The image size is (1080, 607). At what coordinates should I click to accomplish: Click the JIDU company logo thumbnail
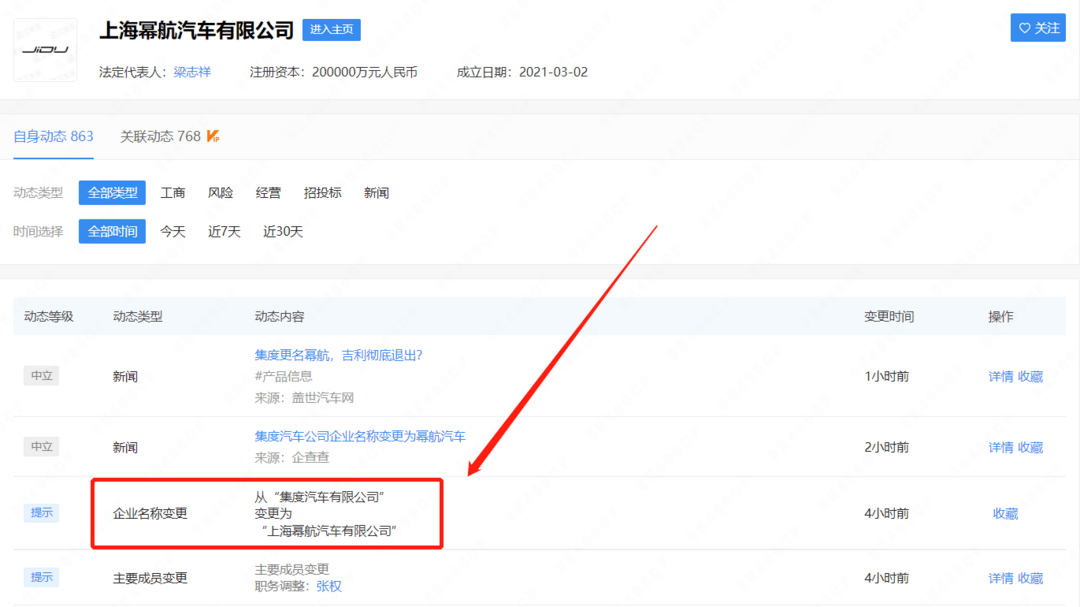45,50
